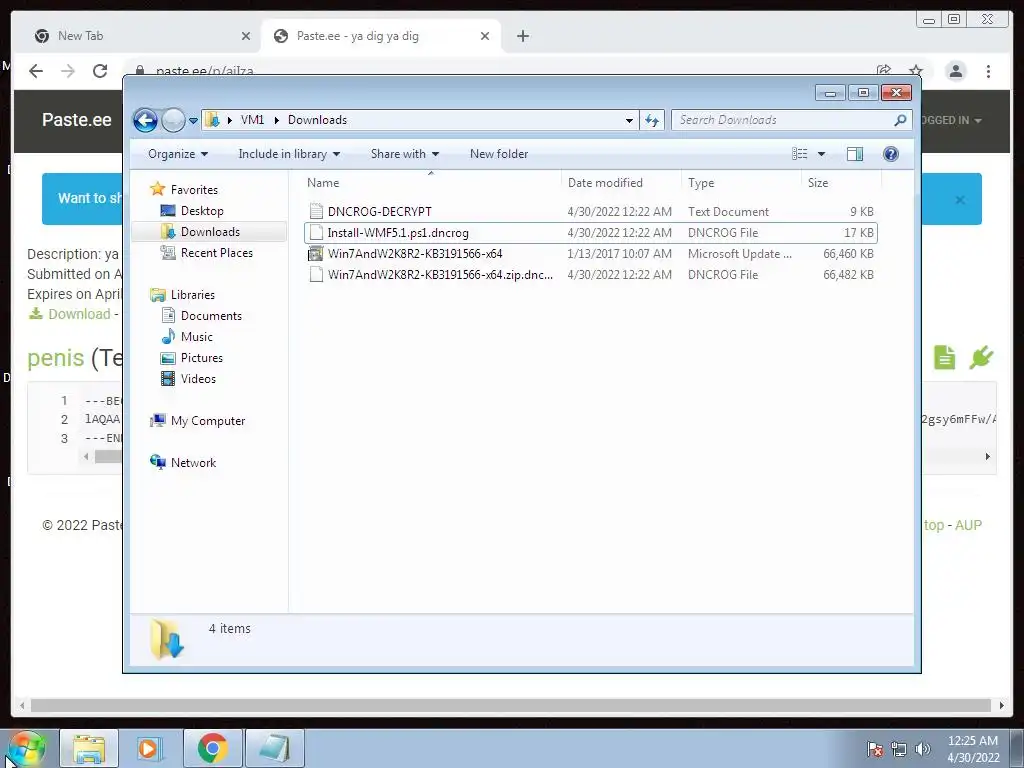Bookmark this page with Chrome's star

tap(916, 71)
